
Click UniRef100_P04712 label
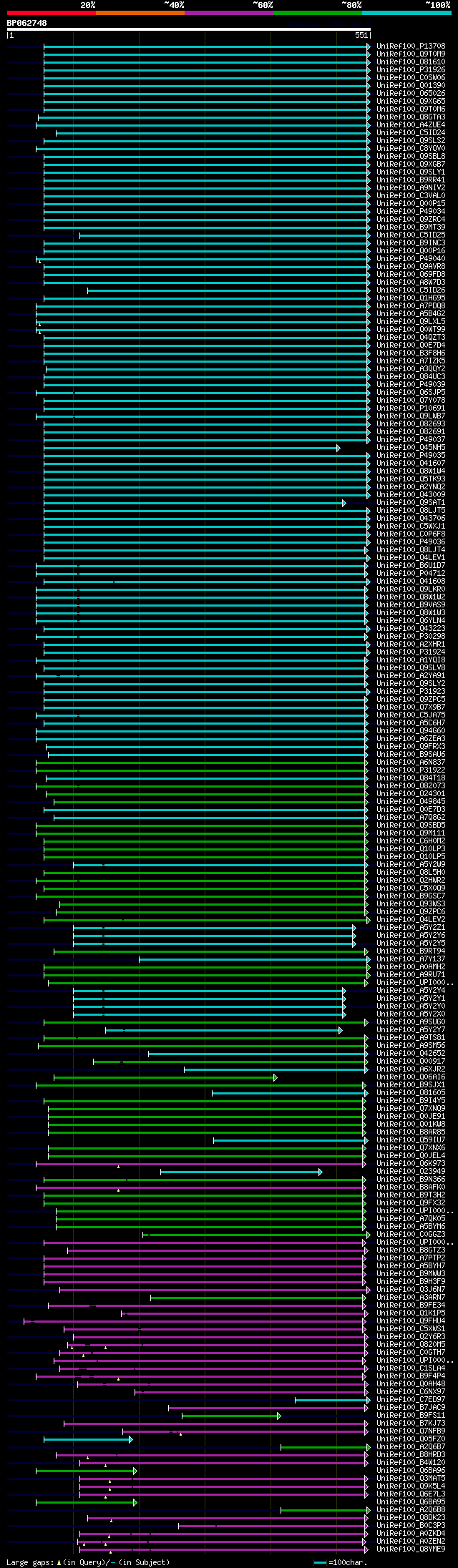[x=411, y=573]
